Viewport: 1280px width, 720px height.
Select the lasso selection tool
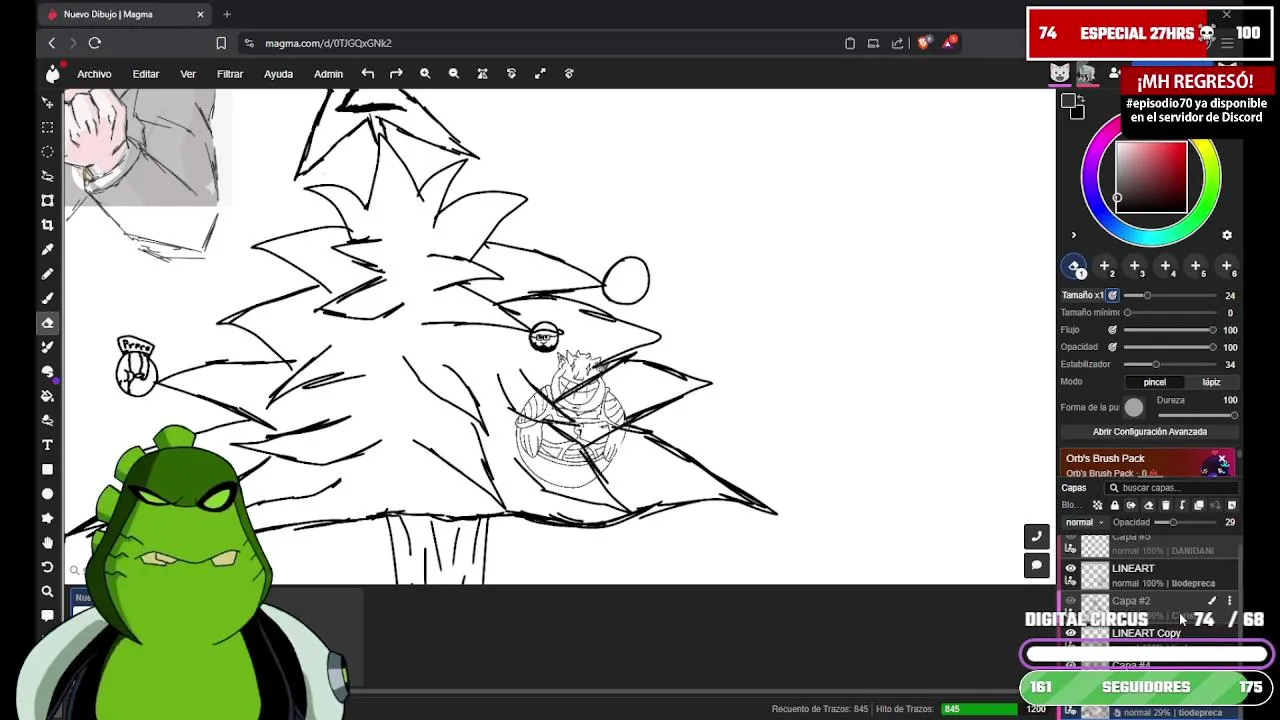click(x=47, y=176)
